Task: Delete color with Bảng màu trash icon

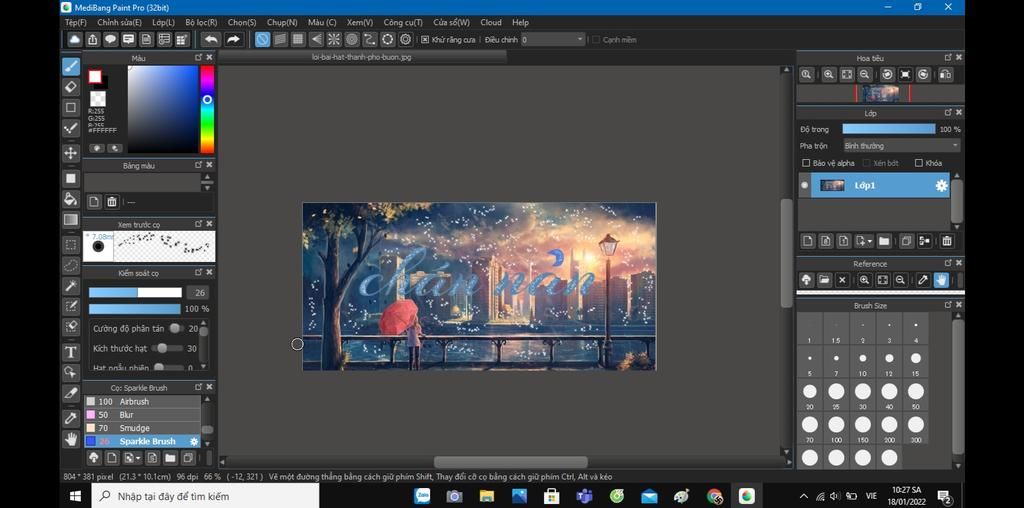Action: coord(112,202)
